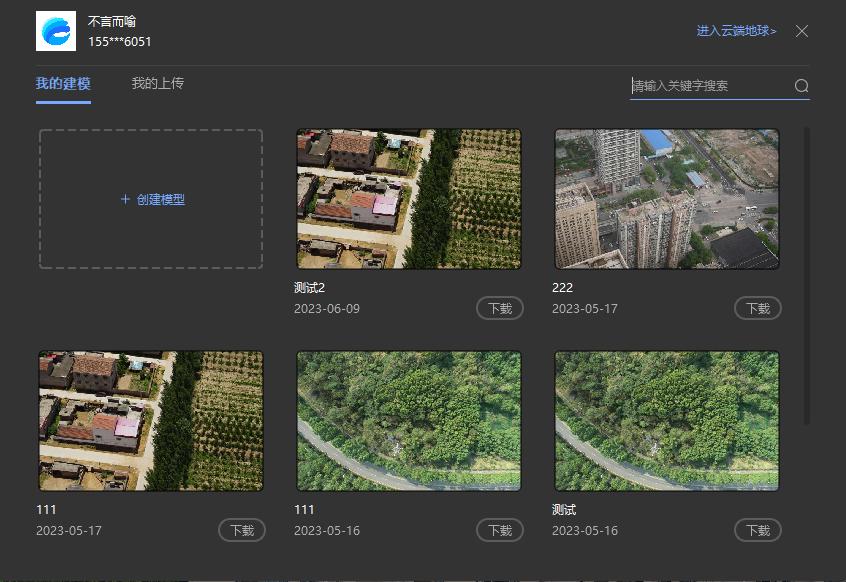Switch to 我的建模 tab
846x582 pixels.
click(63, 84)
